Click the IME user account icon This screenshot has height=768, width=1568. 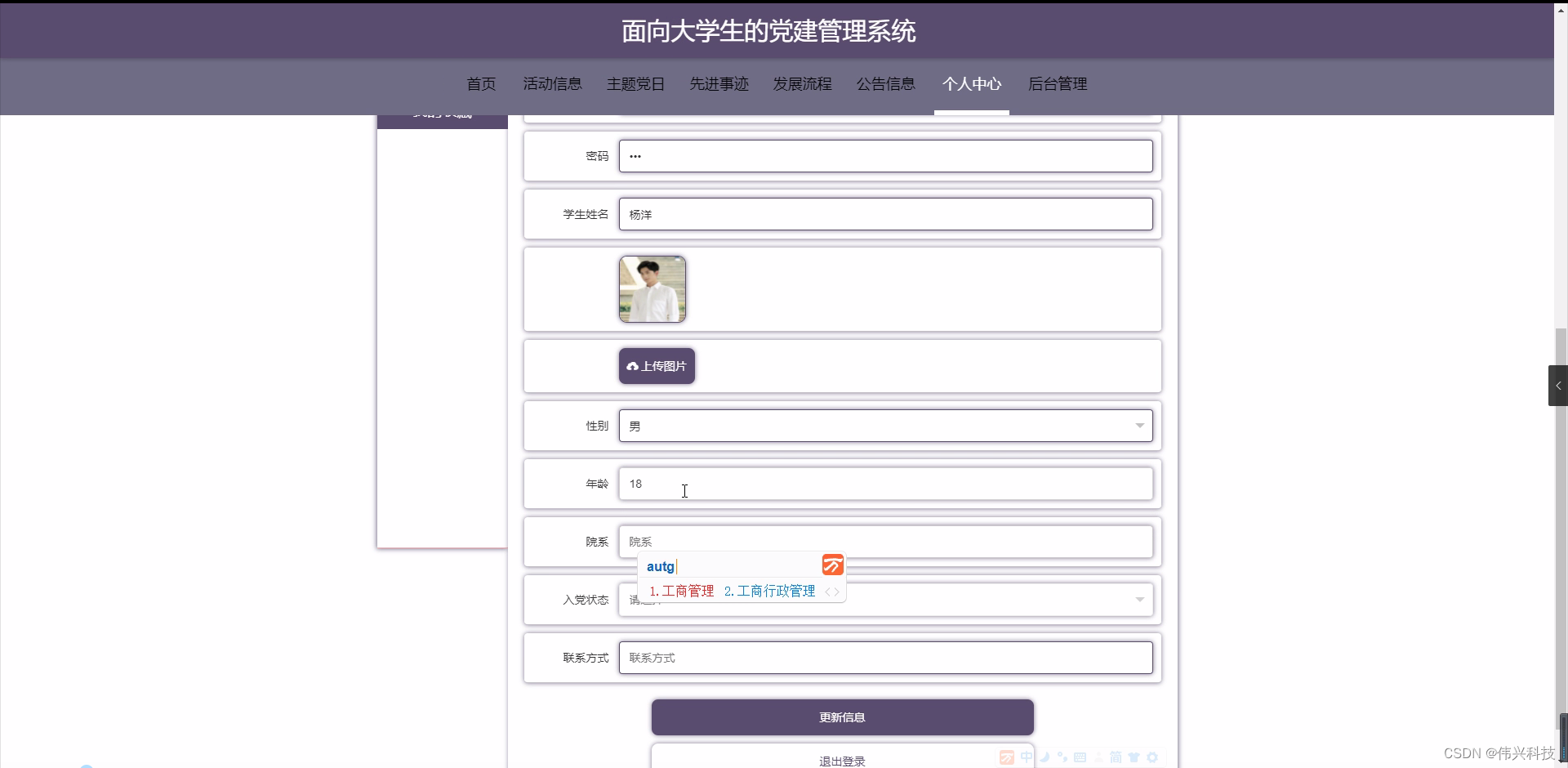coord(1098,758)
